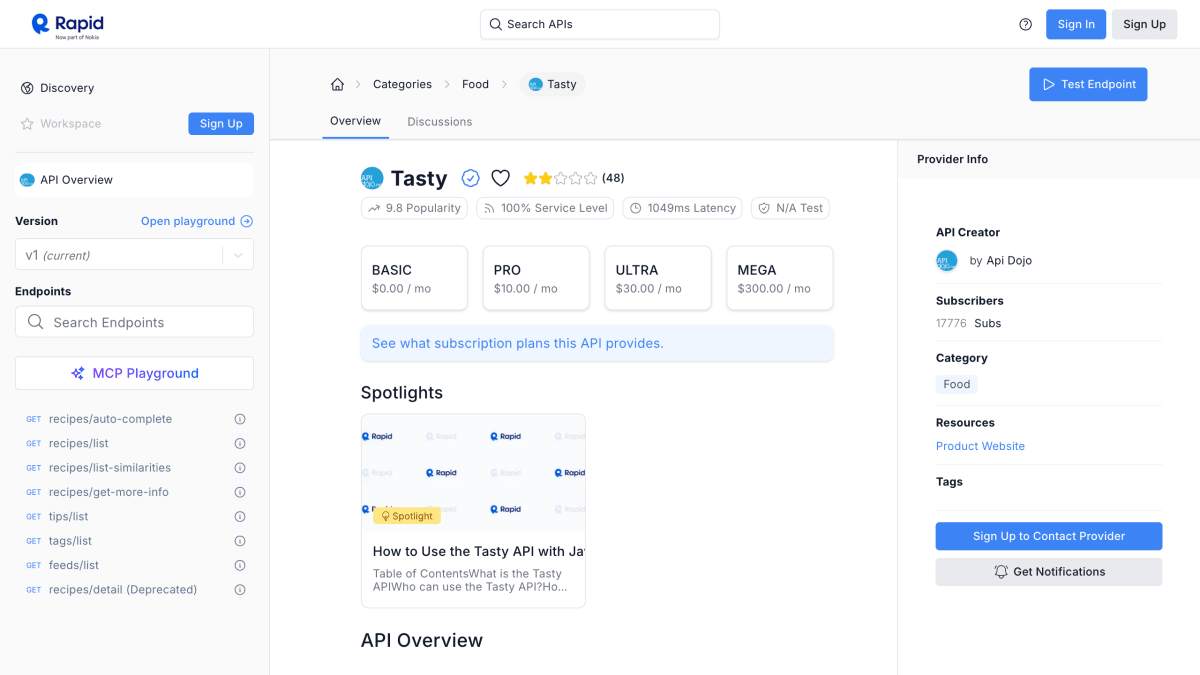Show info for feeds/list endpoint
The height and width of the screenshot is (675, 1200).
[x=240, y=565]
